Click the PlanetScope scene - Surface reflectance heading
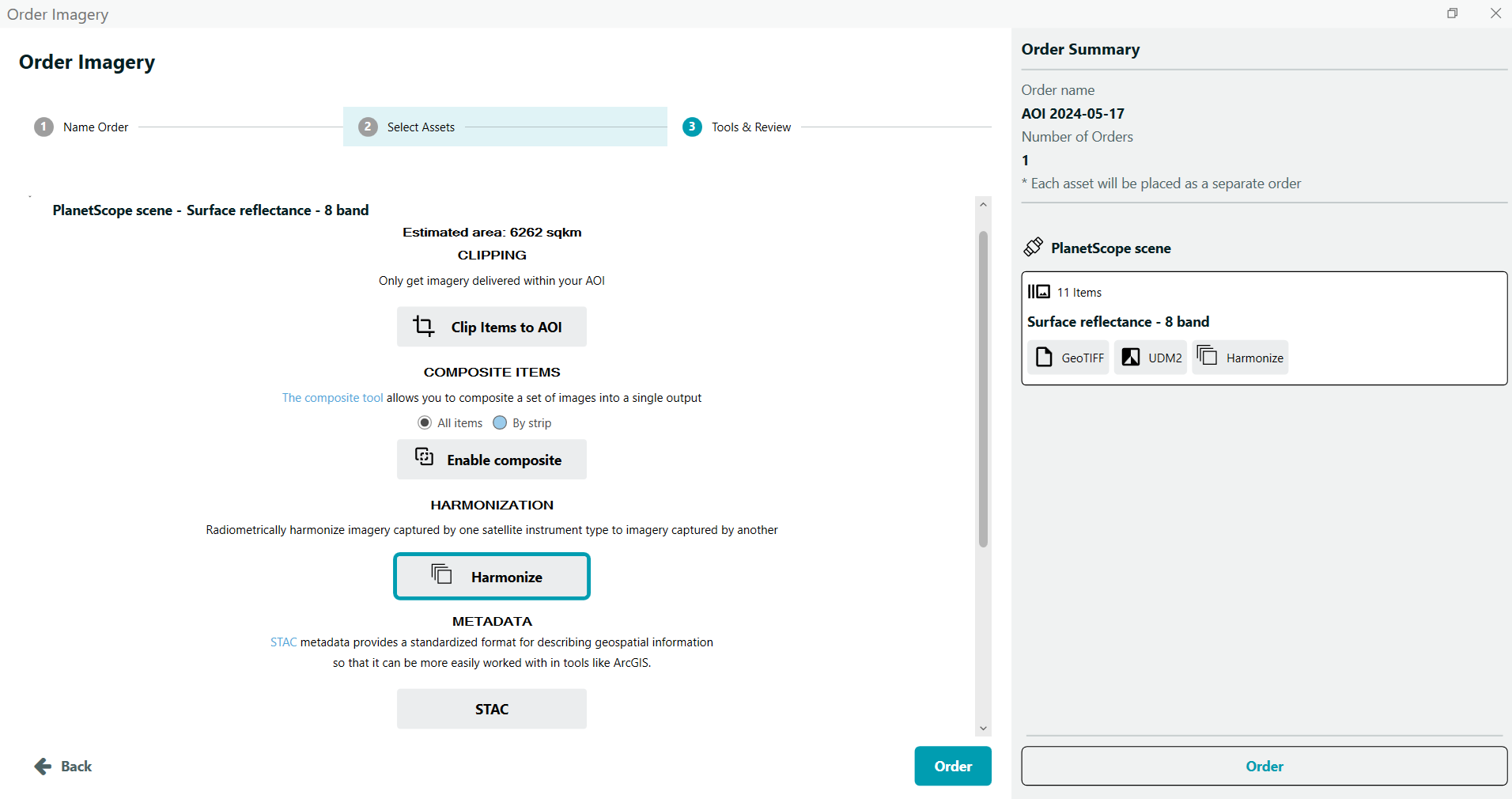The width and height of the screenshot is (1512, 799). coord(210,210)
